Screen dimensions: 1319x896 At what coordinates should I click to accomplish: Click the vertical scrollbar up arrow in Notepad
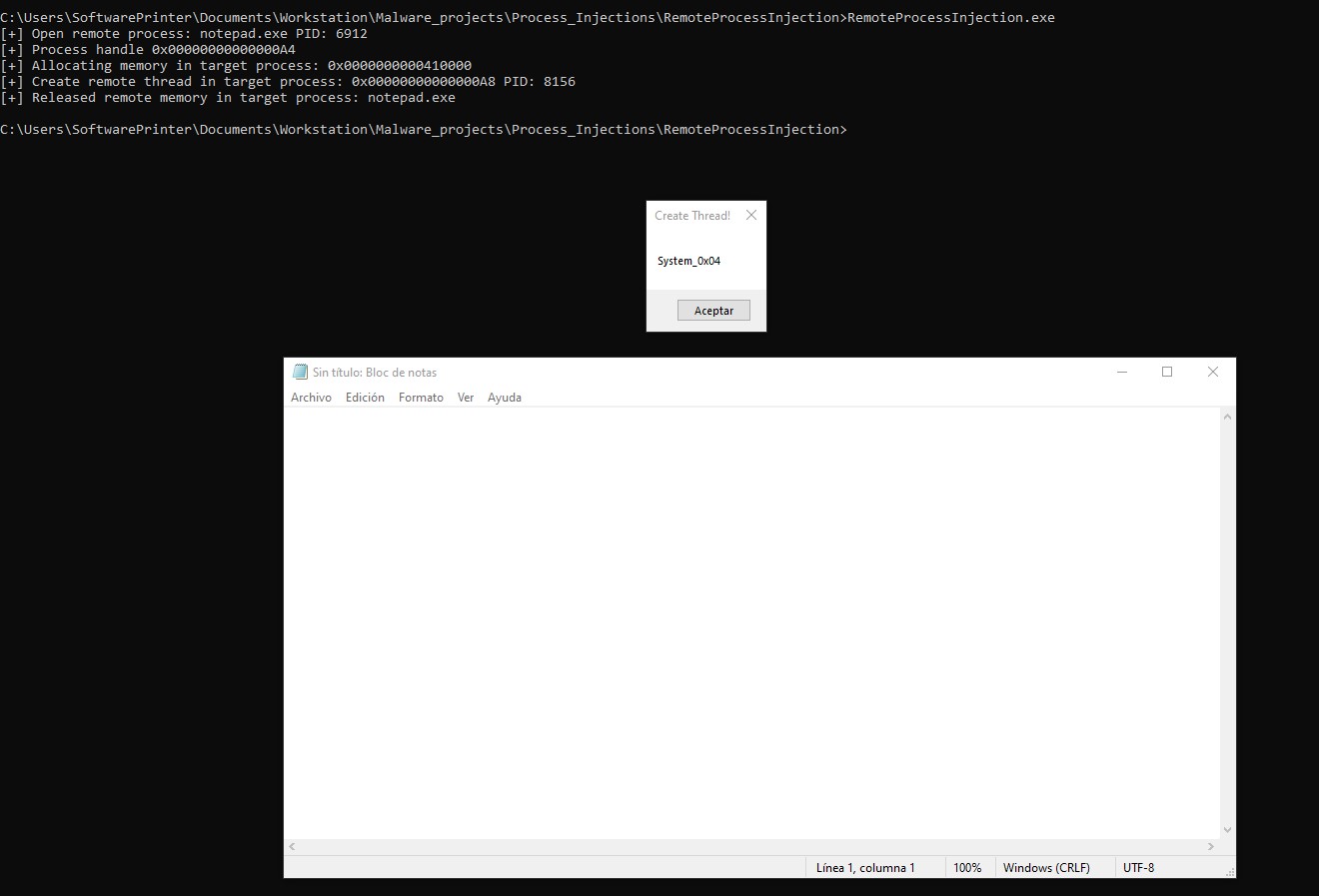point(1228,418)
